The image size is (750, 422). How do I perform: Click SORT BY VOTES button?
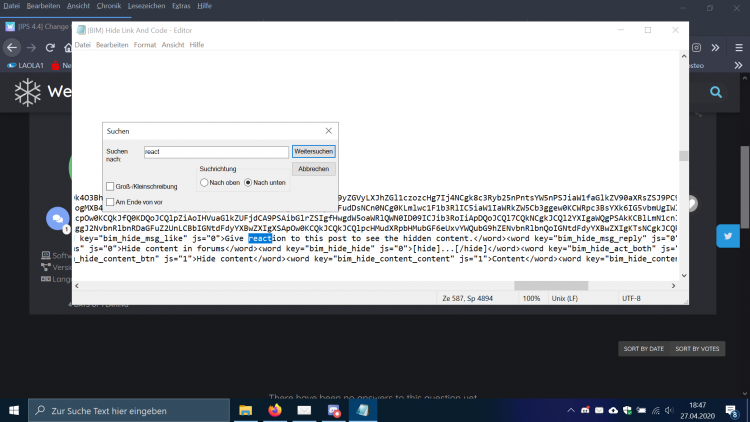tap(698, 349)
